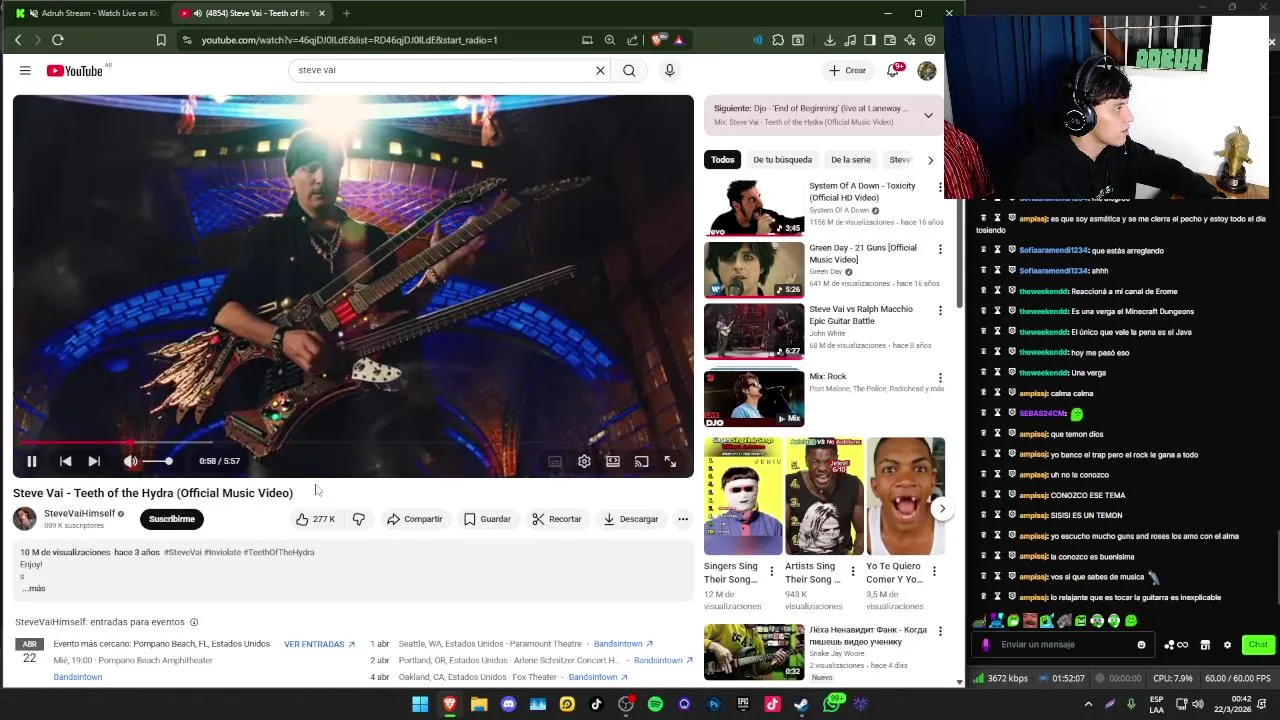1280x720 pixels.
Task: Switch to Adruh Stream Kick tab
Action: (x=88, y=13)
